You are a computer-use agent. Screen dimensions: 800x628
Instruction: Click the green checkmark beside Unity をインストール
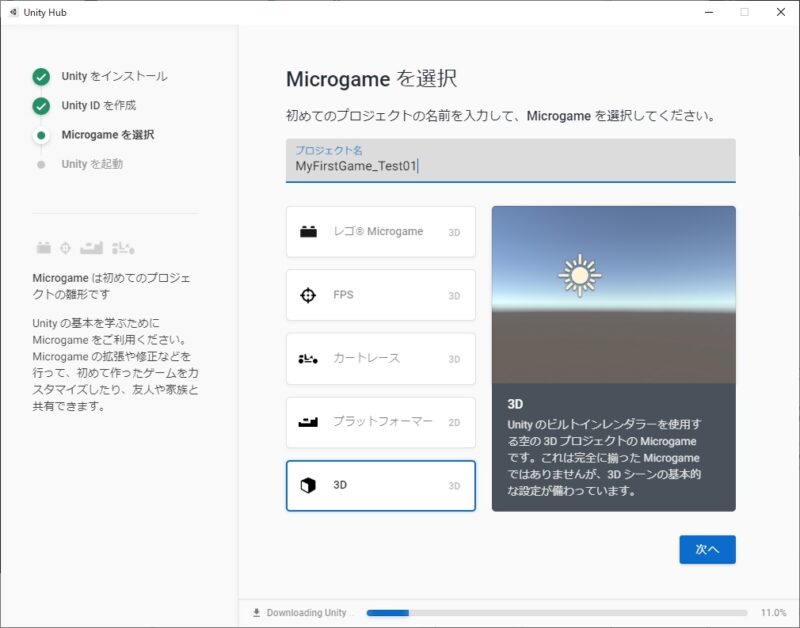click(x=41, y=77)
